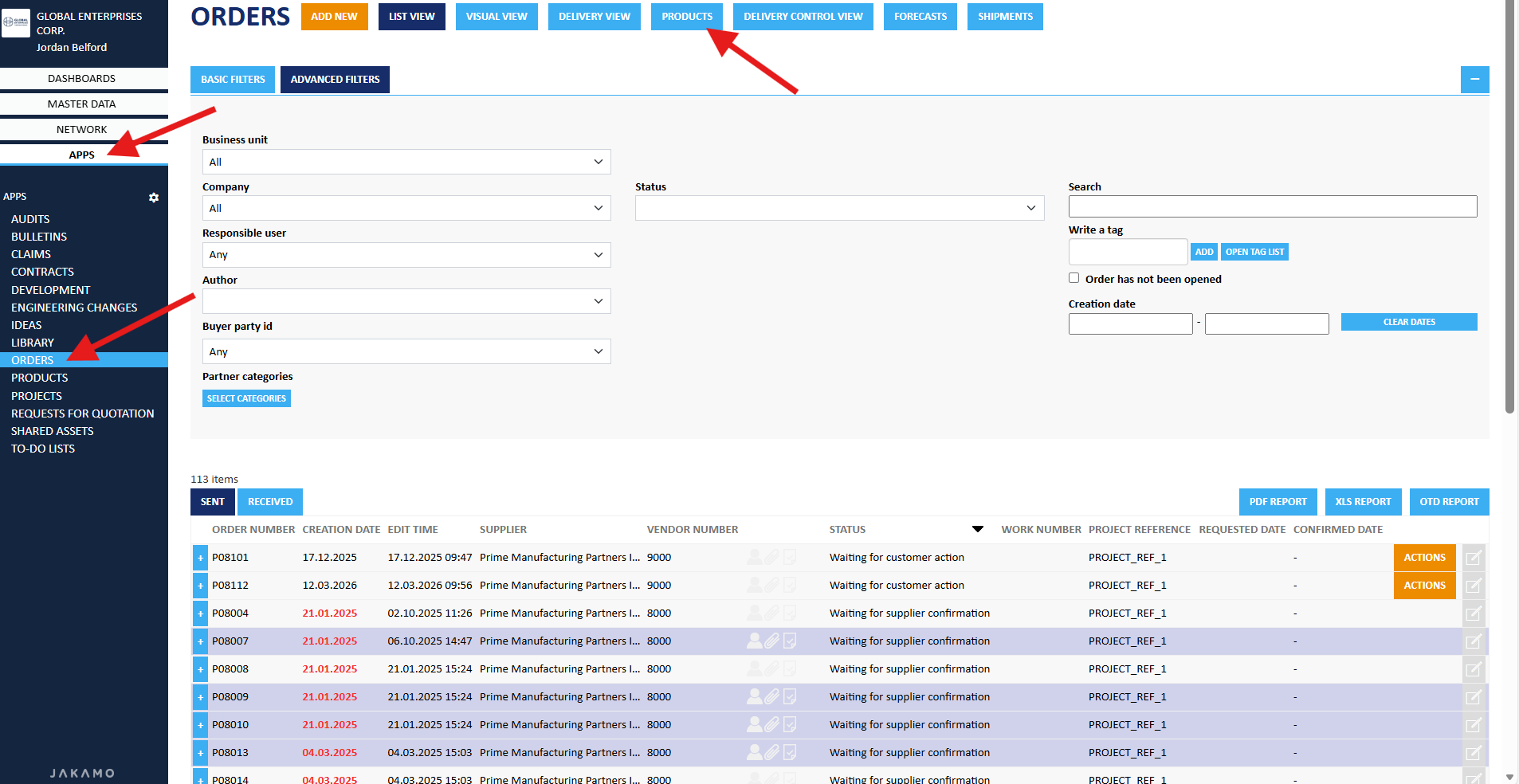Click edit icon for order P08101
Screen dimensions: 1519x784
pos(1473,558)
